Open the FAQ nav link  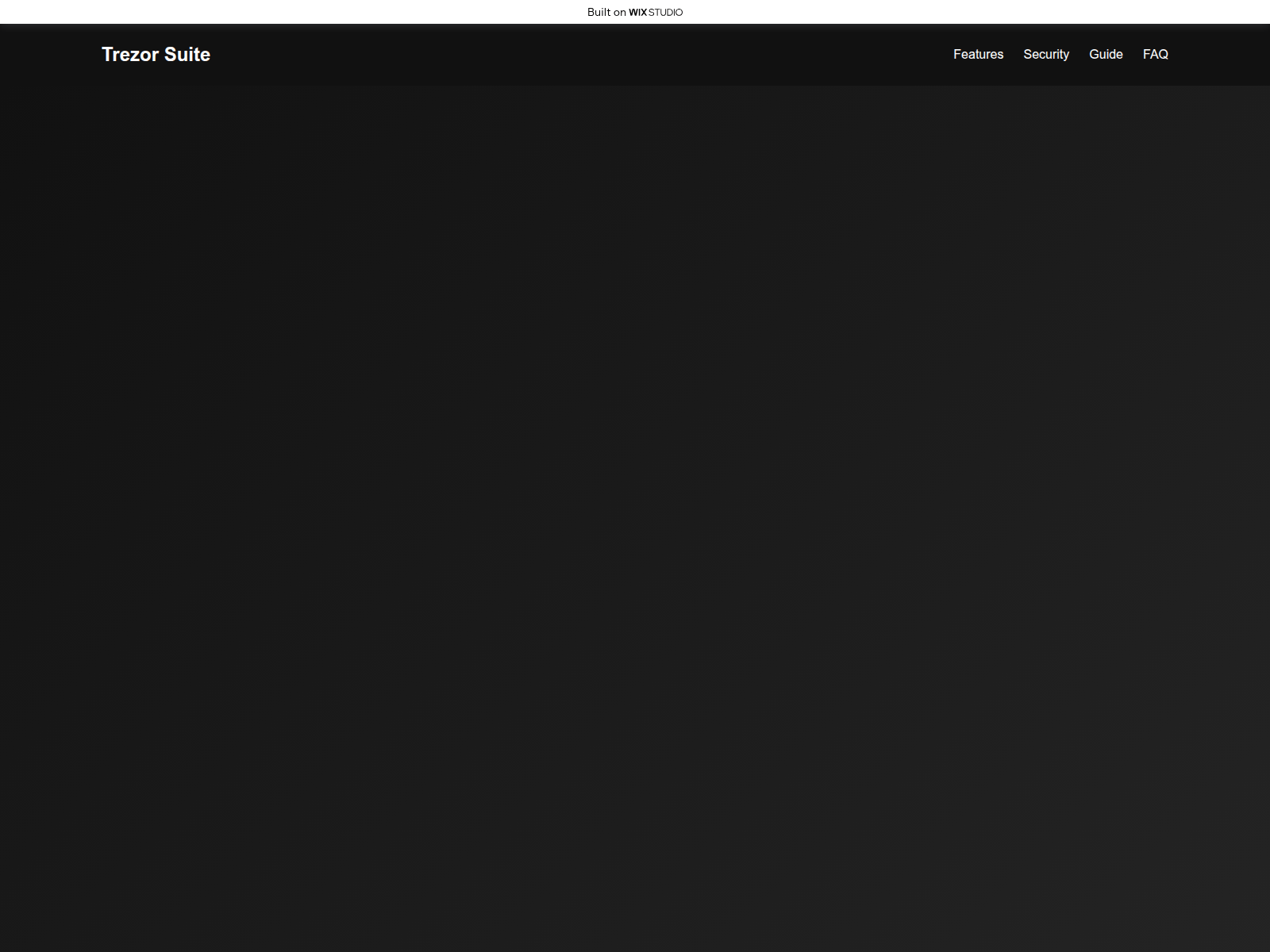(1155, 55)
